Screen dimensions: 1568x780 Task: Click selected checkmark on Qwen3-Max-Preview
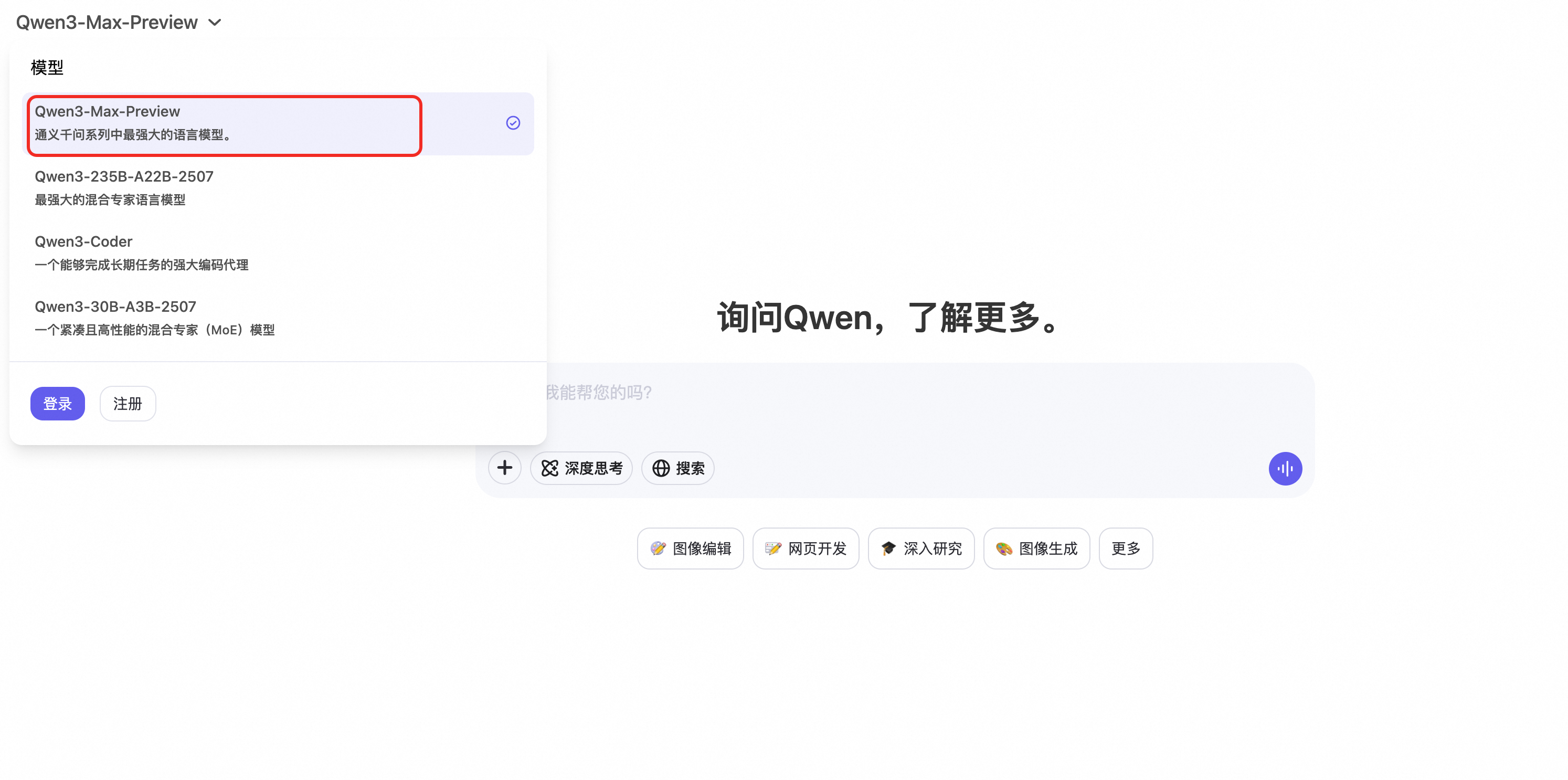click(513, 123)
